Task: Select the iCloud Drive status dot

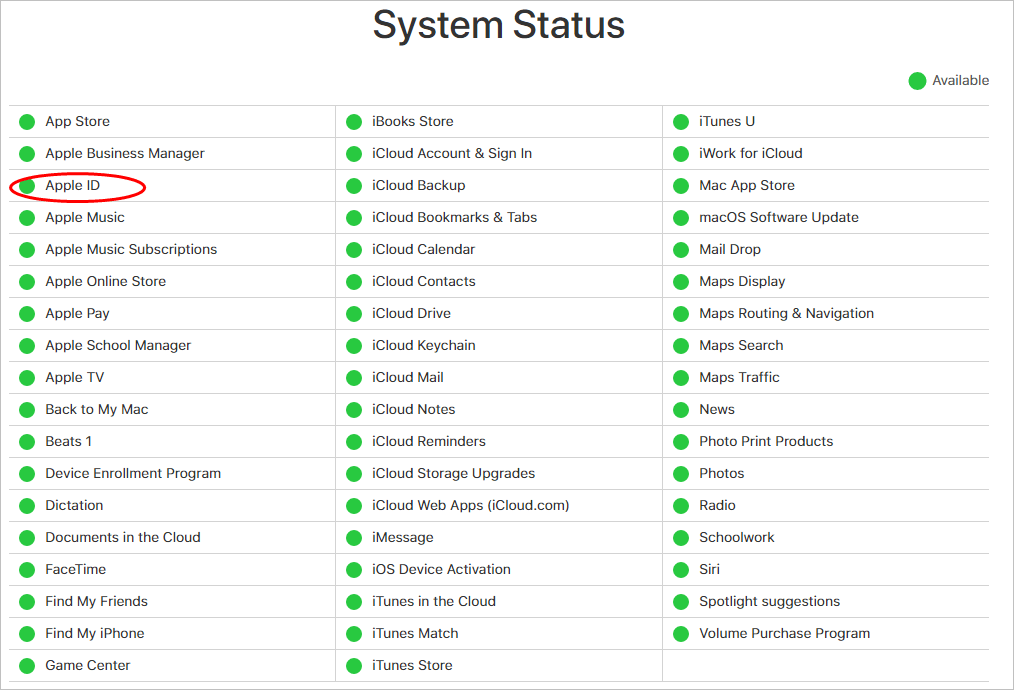Action: click(x=354, y=314)
